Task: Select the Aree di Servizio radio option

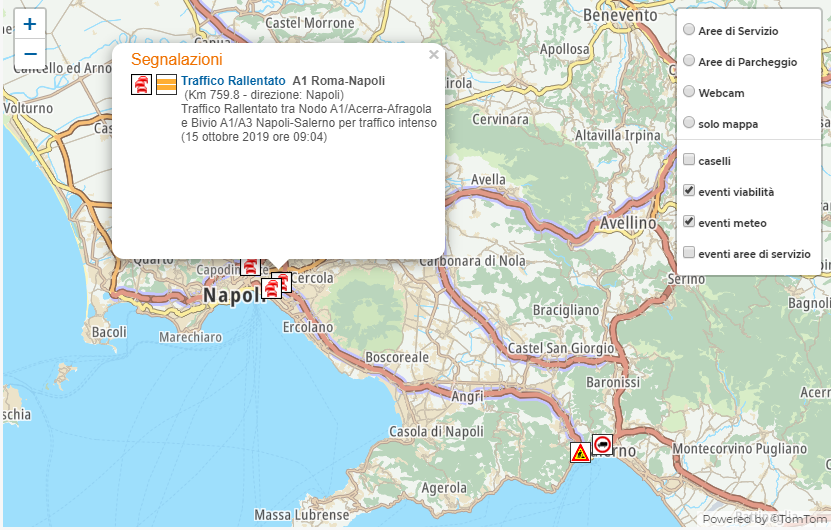Action: point(689,31)
